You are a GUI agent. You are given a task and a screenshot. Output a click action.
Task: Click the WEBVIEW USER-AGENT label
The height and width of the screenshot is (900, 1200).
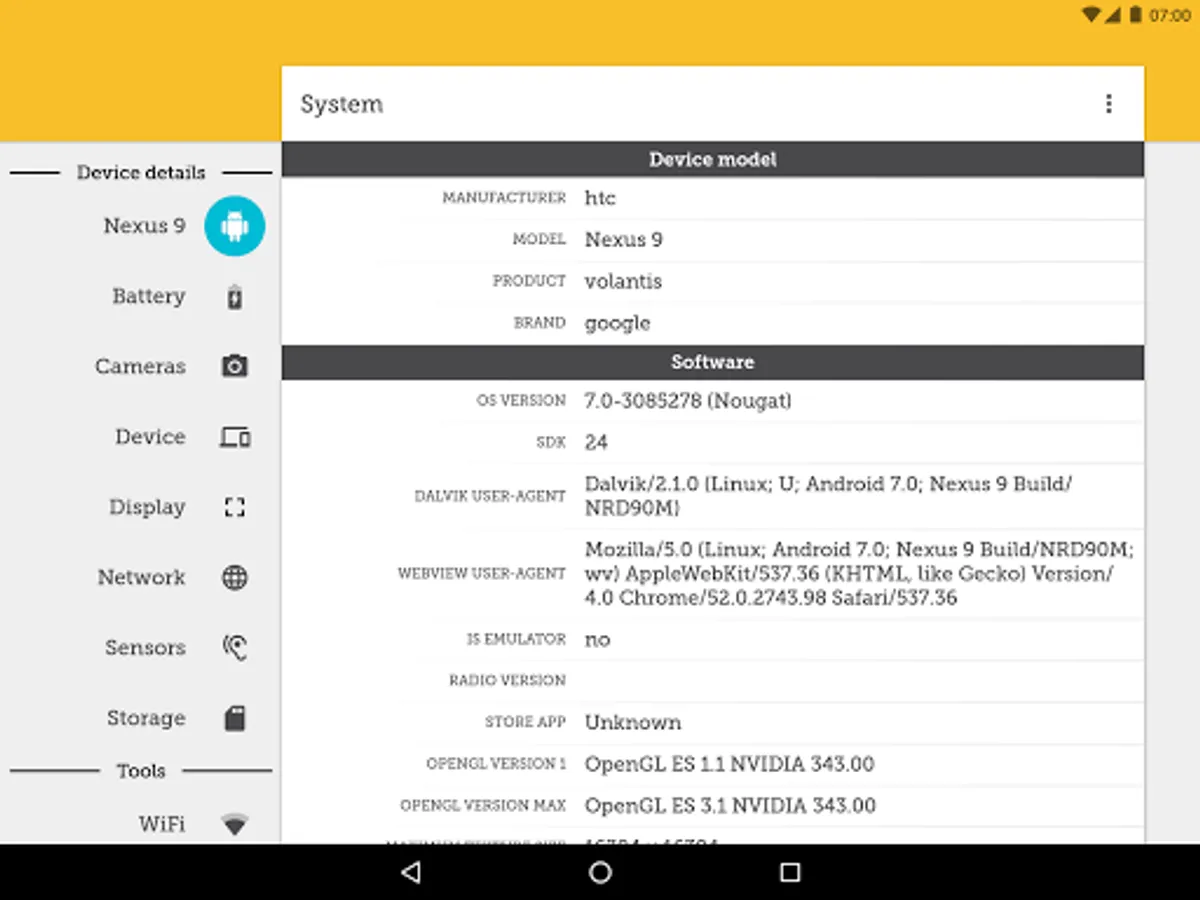click(x=482, y=574)
